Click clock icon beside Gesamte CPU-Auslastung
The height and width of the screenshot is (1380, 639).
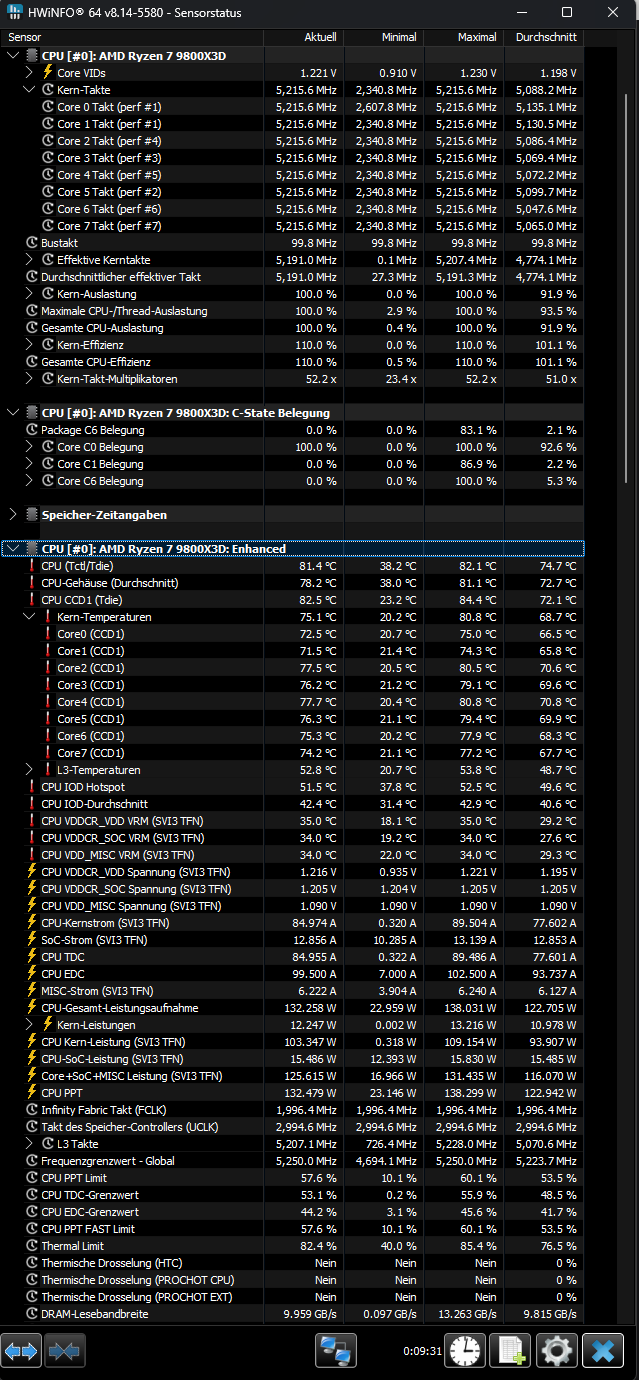click(x=32, y=328)
